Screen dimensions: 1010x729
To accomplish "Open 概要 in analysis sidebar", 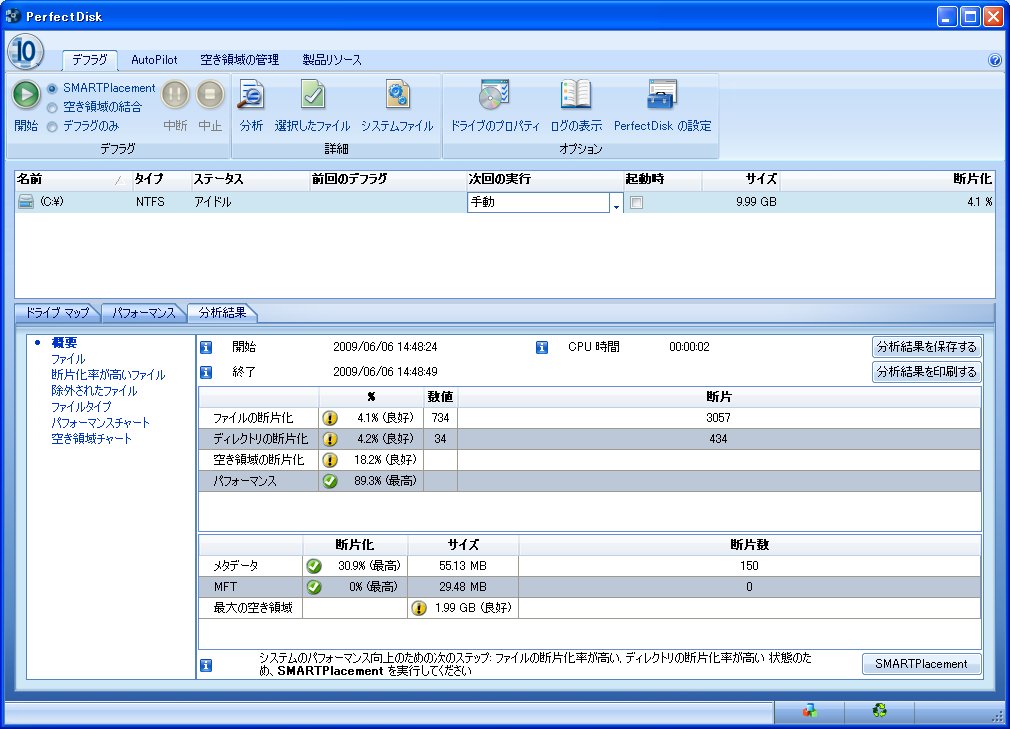I will coord(64,343).
